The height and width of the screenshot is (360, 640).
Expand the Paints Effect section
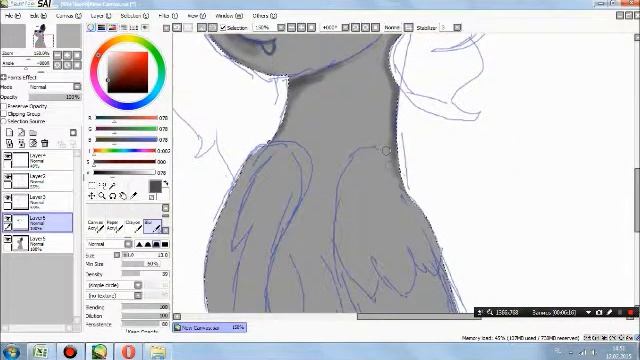tap(3, 77)
